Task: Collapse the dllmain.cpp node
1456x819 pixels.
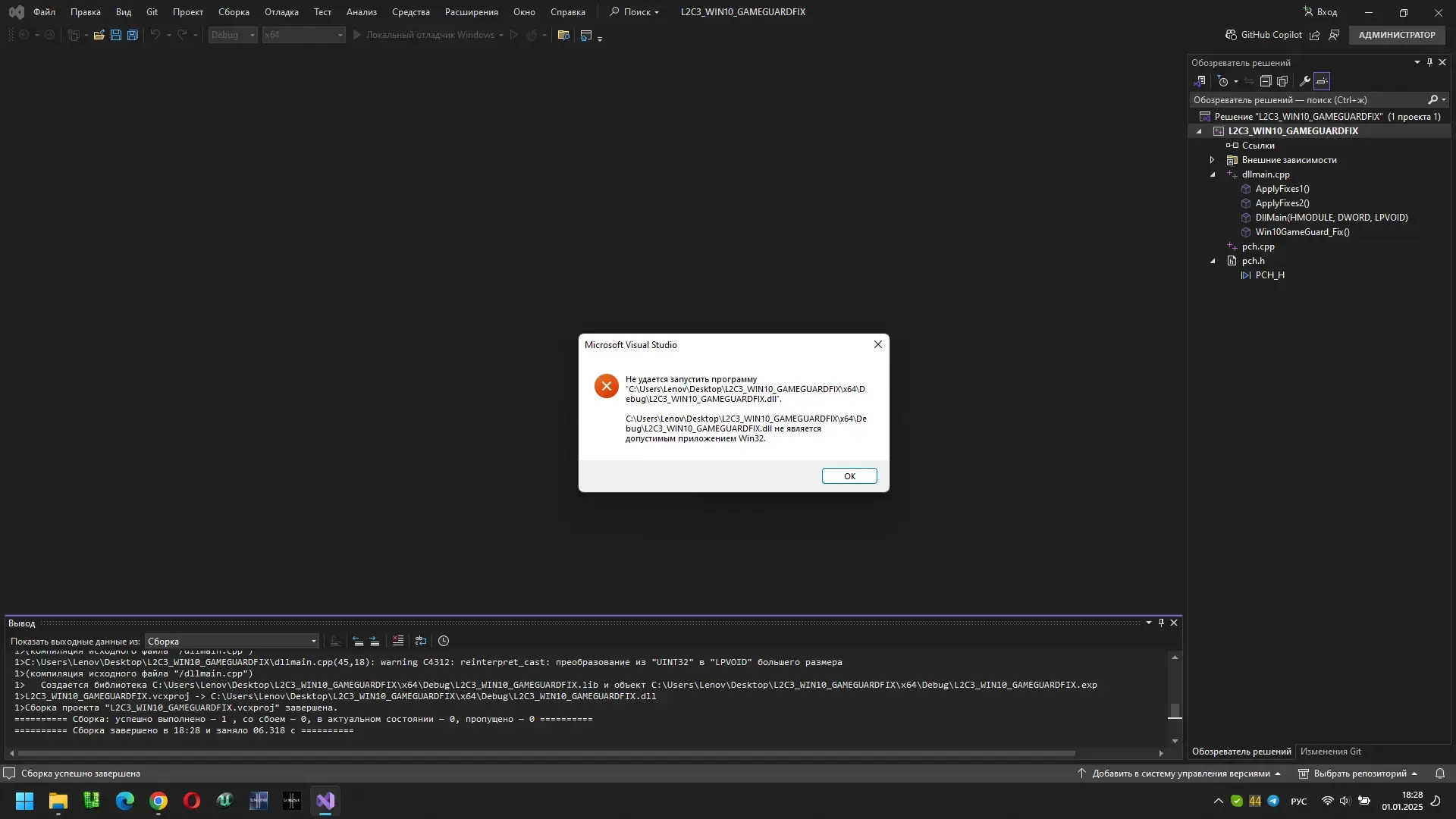Action: (1212, 174)
